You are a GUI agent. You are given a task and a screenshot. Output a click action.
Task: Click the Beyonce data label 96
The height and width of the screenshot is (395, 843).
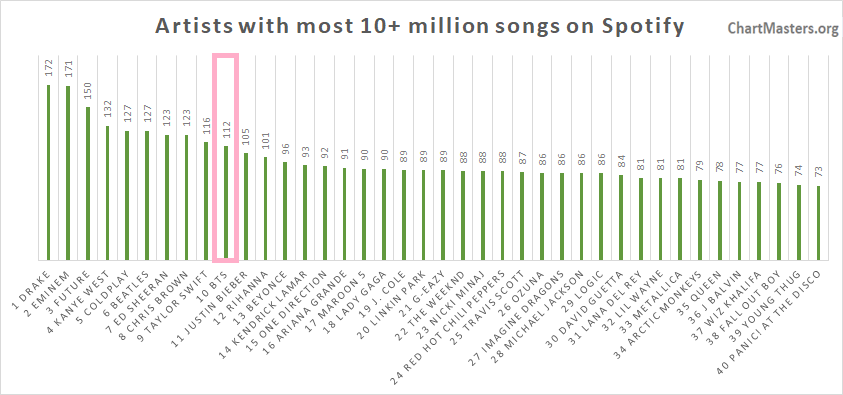[285, 150]
